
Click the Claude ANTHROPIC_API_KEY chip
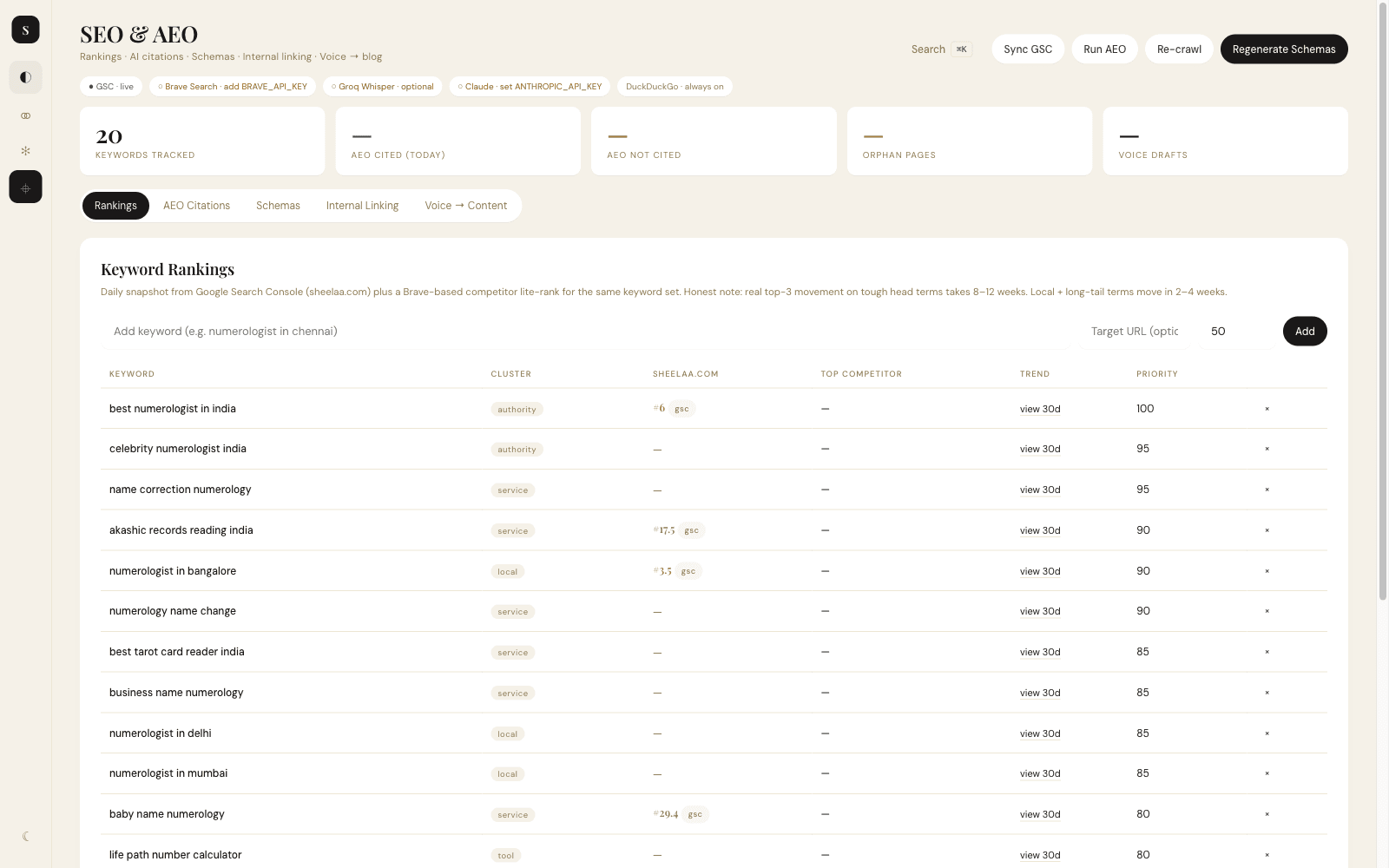(530, 87)
